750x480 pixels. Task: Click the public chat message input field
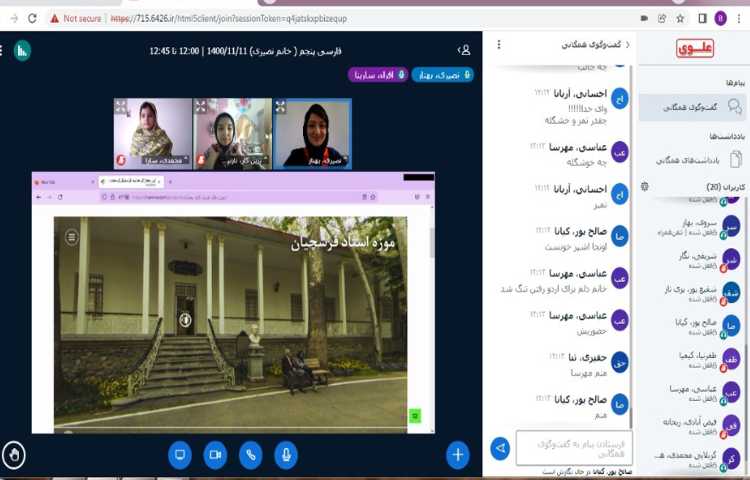click(574, 448)
